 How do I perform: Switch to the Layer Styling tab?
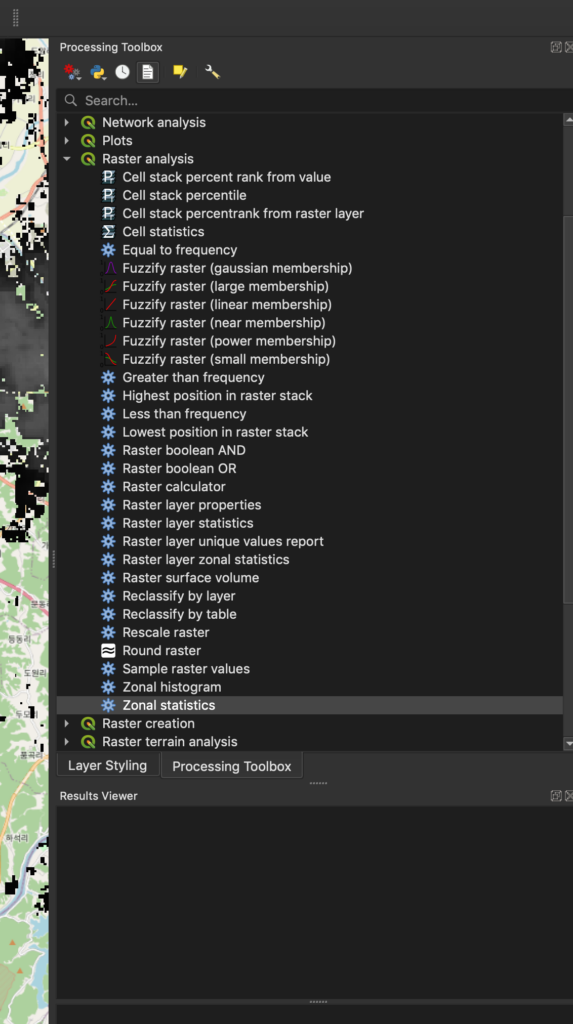[108, 765]
